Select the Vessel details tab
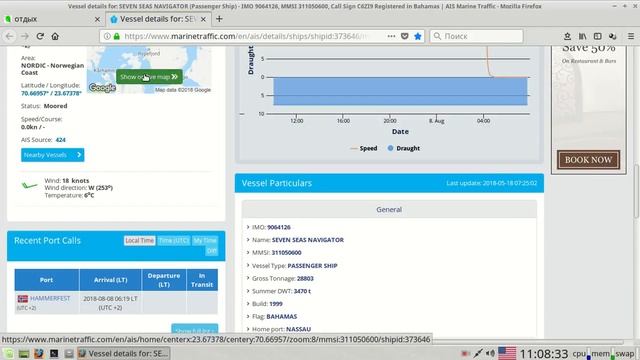640x360 pixels. [158, 19]
